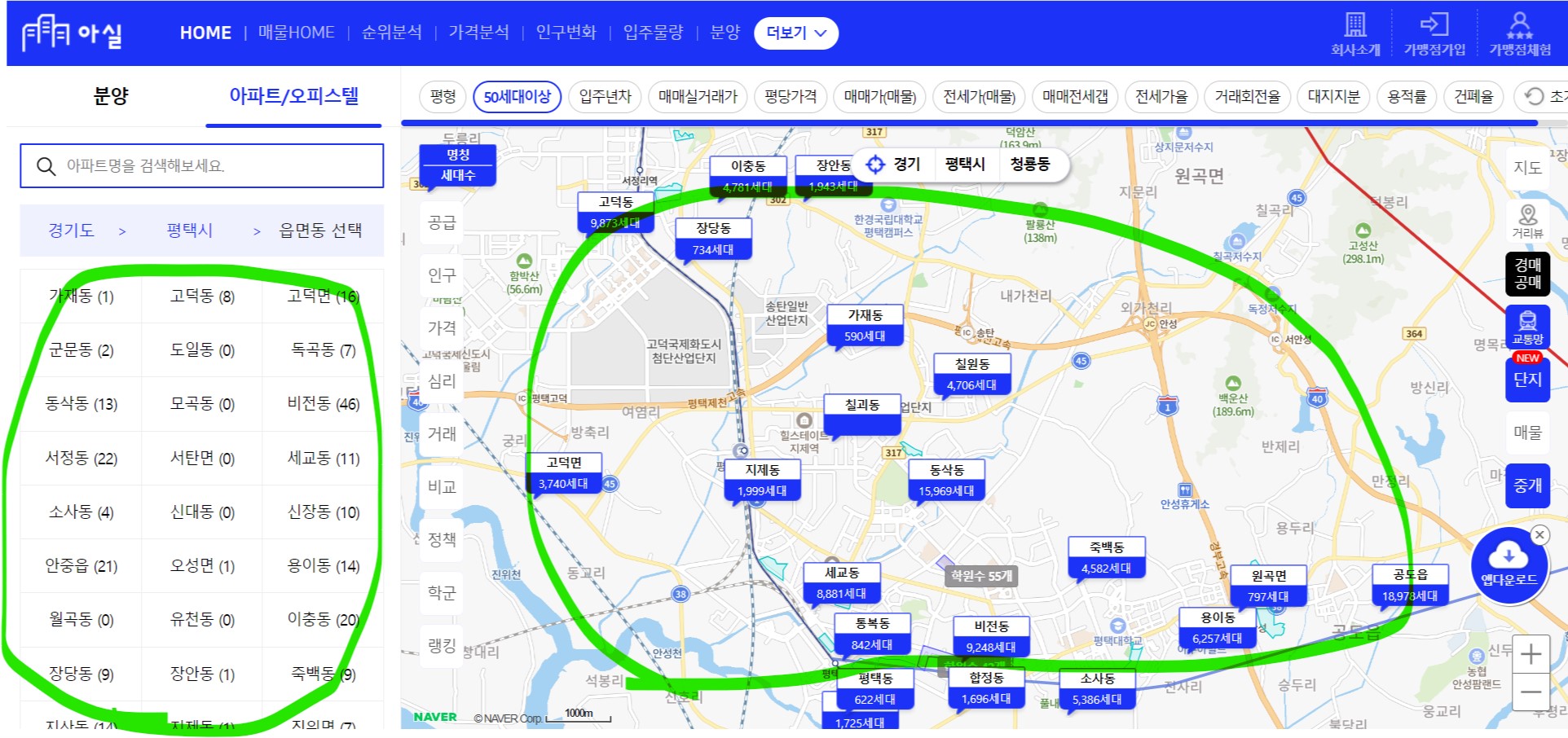
Task: Select 평택시 in breadcrumb
Action: click(189, 231)
